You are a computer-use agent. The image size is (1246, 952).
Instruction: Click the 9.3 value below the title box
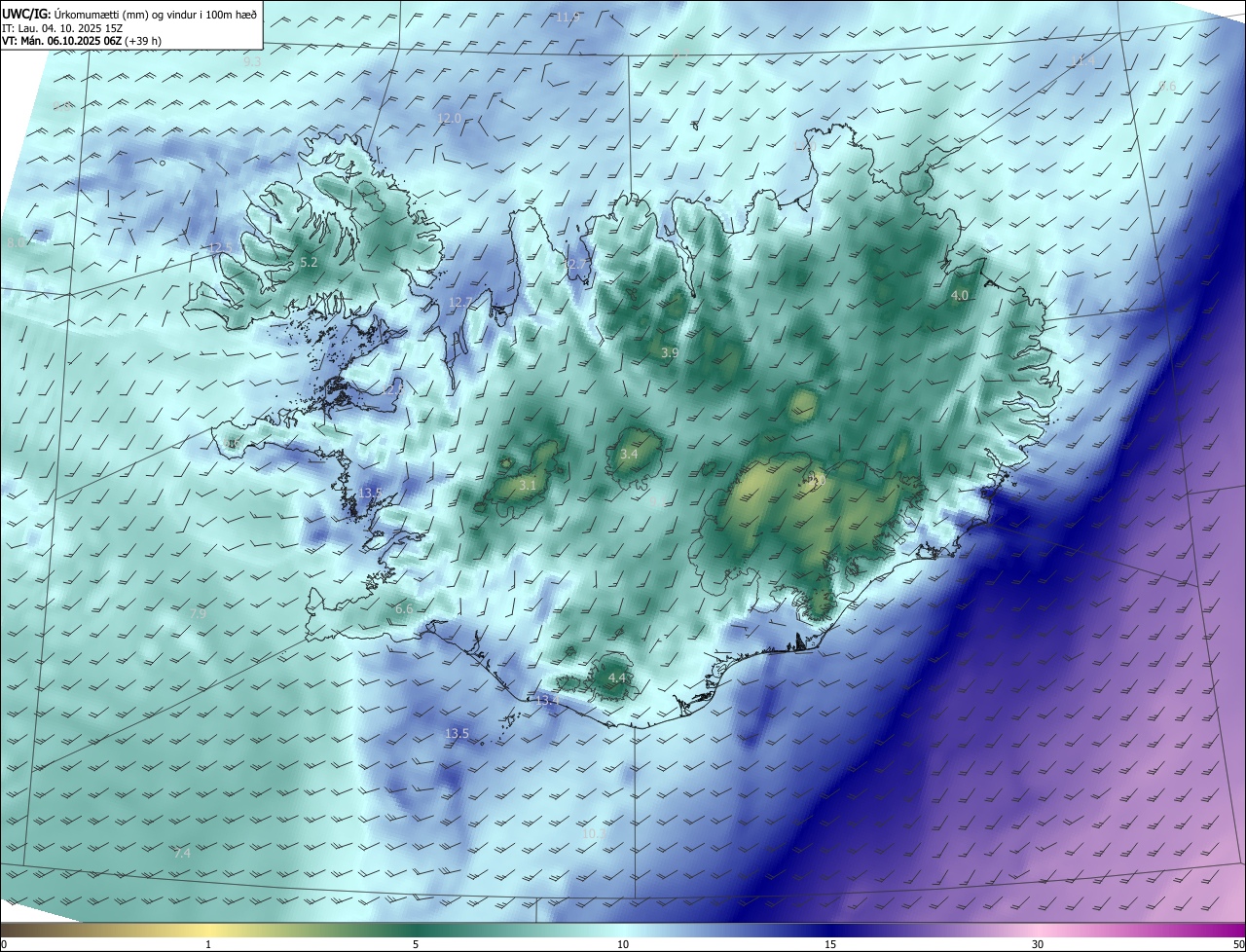(x=252, y=61)
